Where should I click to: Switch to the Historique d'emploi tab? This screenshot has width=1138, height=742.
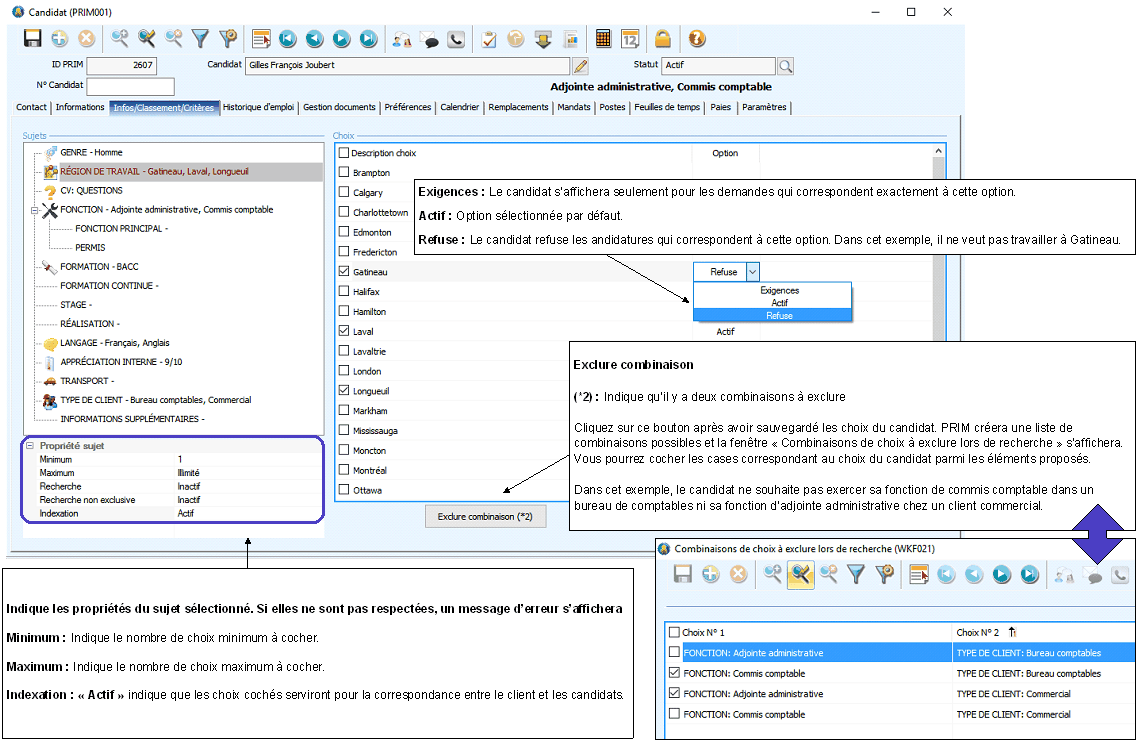(258, 107)
